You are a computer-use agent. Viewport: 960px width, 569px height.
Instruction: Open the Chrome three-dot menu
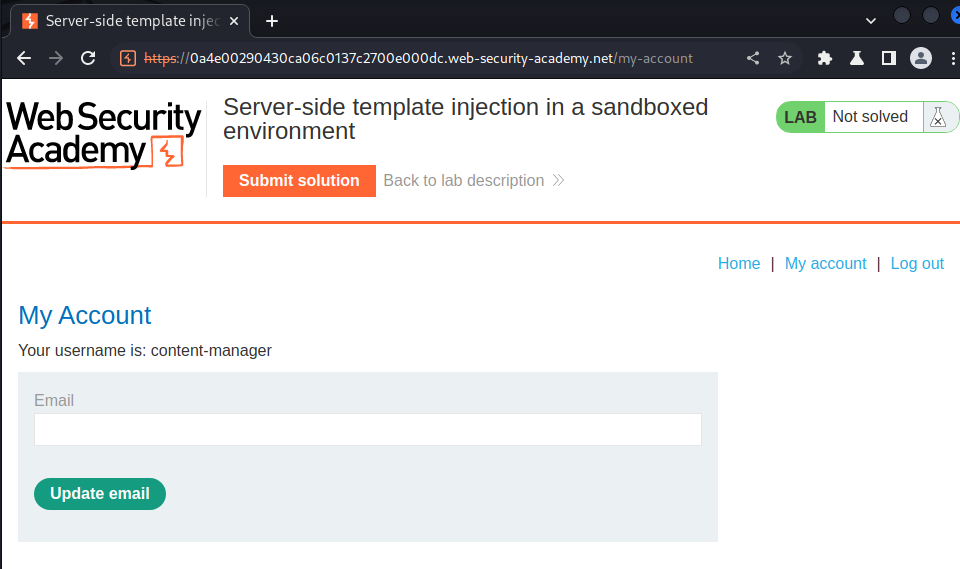tap(953, 58)
